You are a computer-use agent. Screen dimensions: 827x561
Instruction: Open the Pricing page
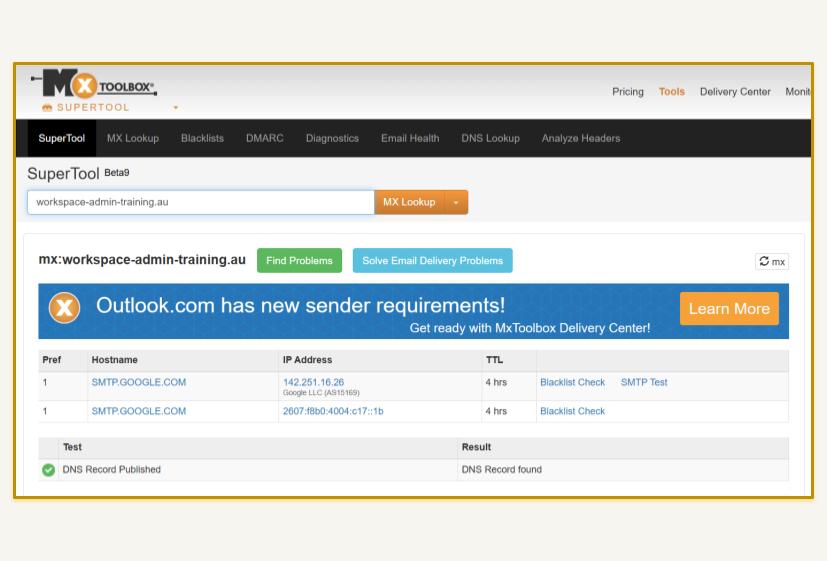(628, 92)
